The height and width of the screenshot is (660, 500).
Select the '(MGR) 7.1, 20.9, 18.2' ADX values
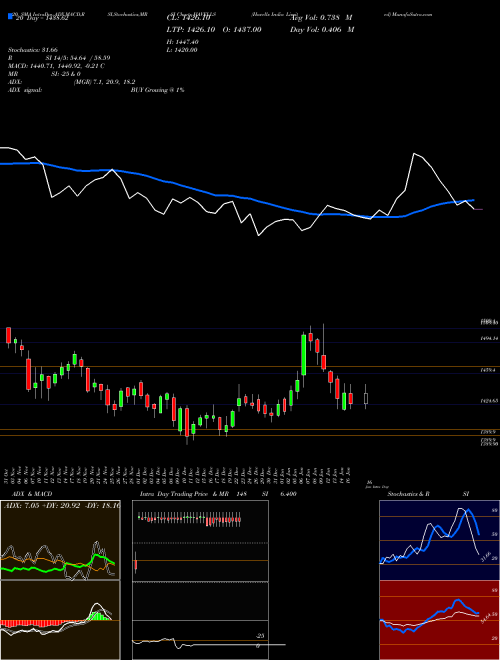pos(104,82)
